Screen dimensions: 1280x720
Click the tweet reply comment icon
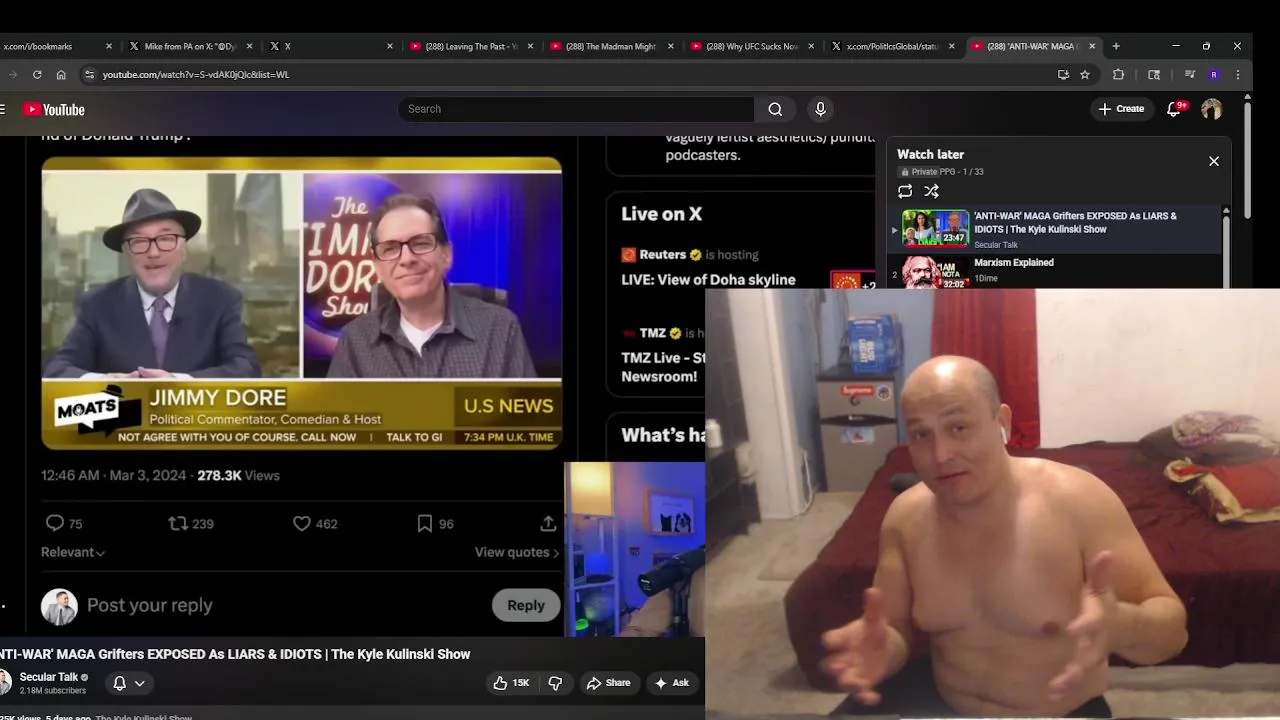[55, 523]
